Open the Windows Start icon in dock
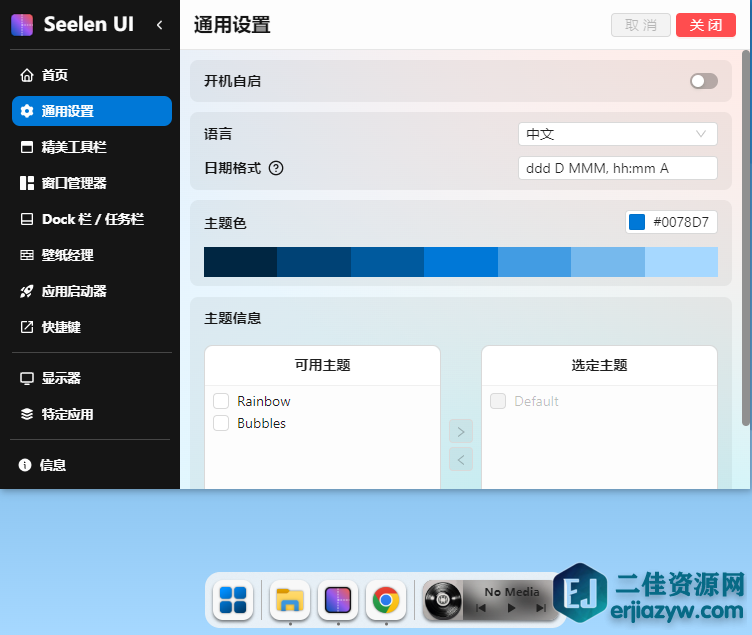Viewport: 752px width, 635px height. 233,600
